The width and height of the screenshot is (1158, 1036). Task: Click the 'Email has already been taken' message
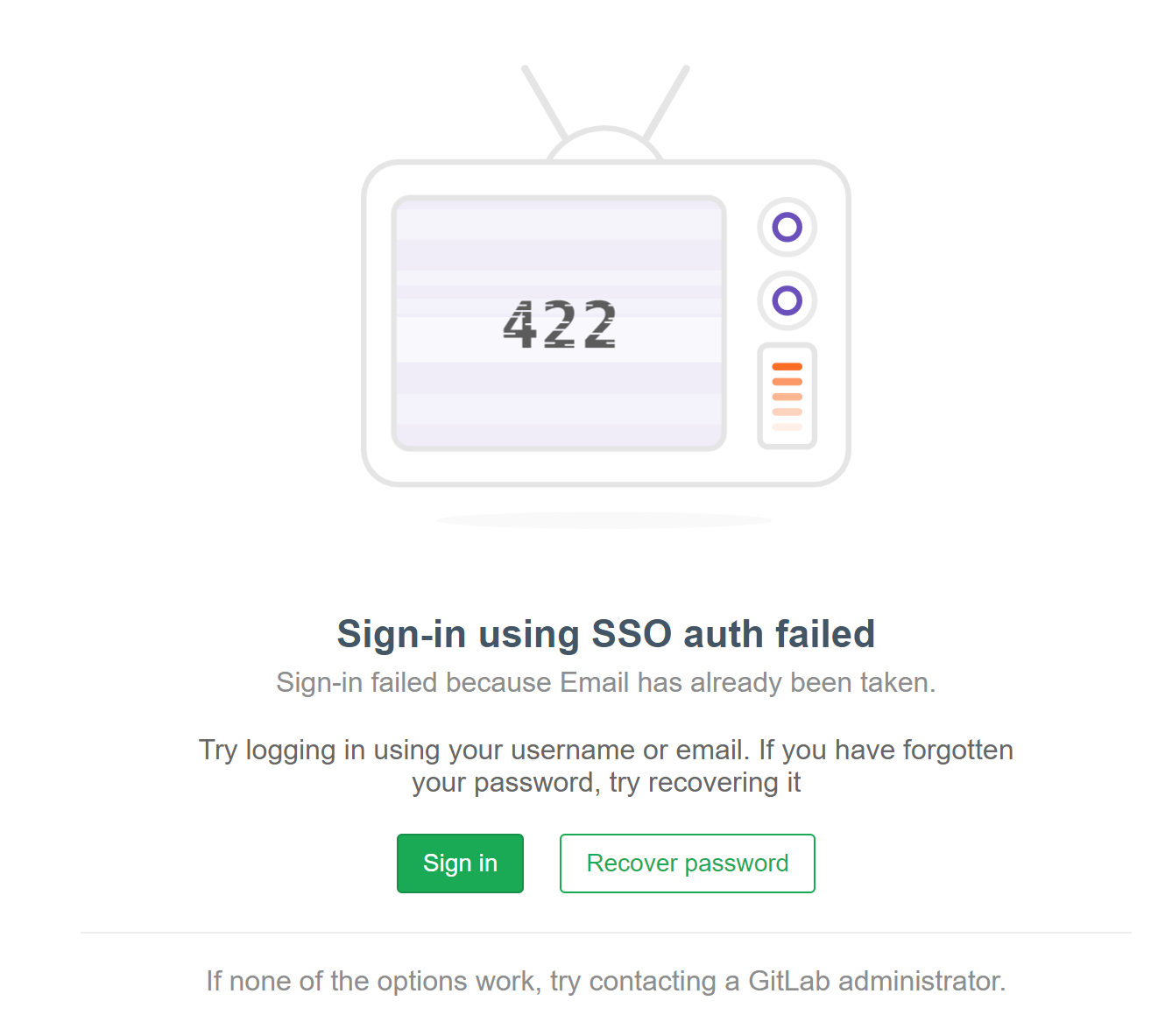[605, 682]
